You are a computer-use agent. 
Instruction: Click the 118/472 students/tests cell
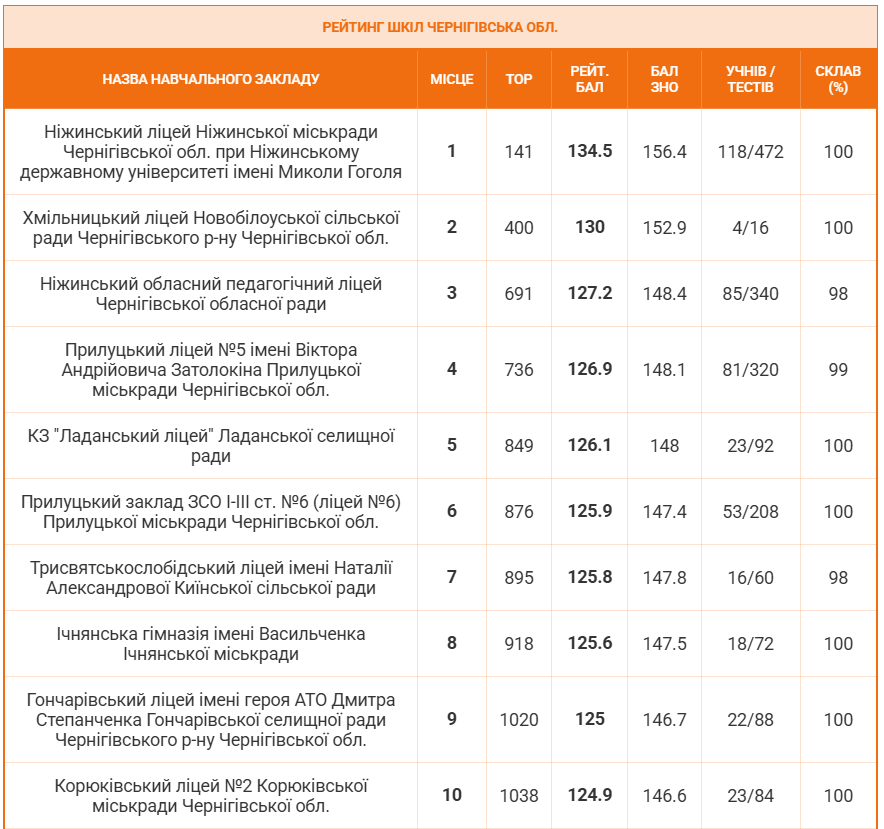(x=750, y=152)
